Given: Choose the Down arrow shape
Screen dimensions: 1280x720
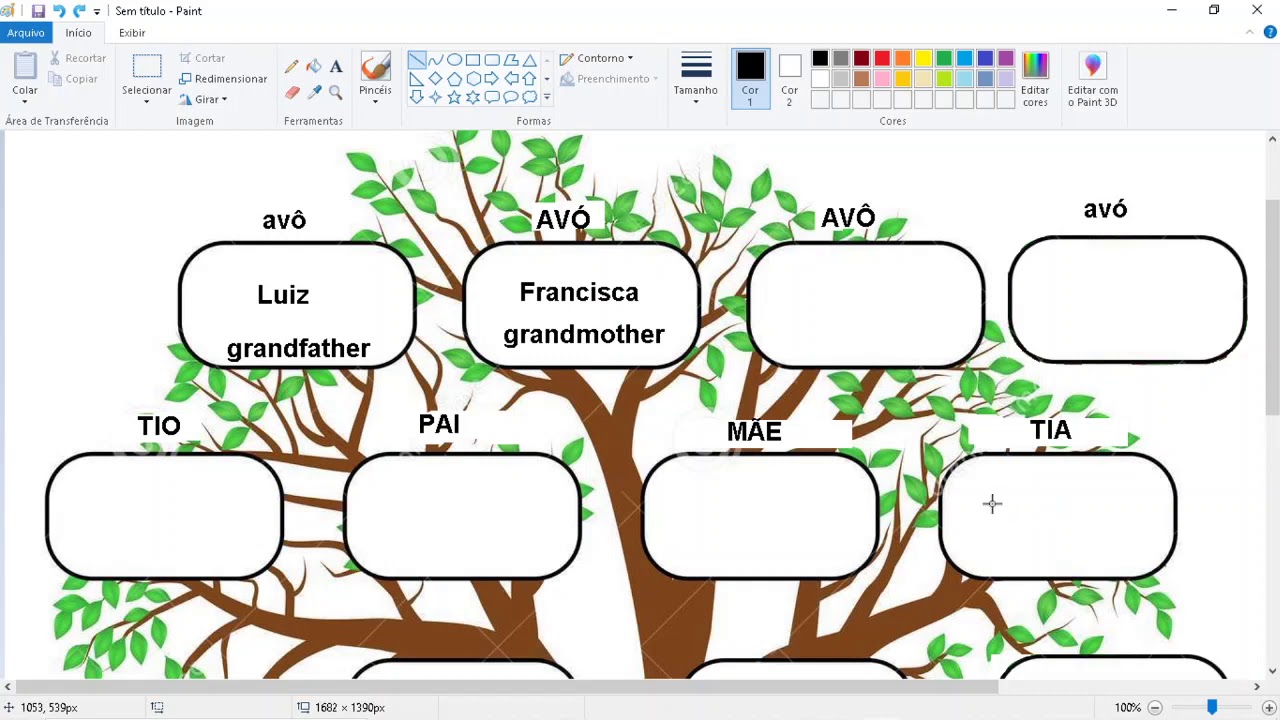Looking at the screenshot, I should (417, 97).
